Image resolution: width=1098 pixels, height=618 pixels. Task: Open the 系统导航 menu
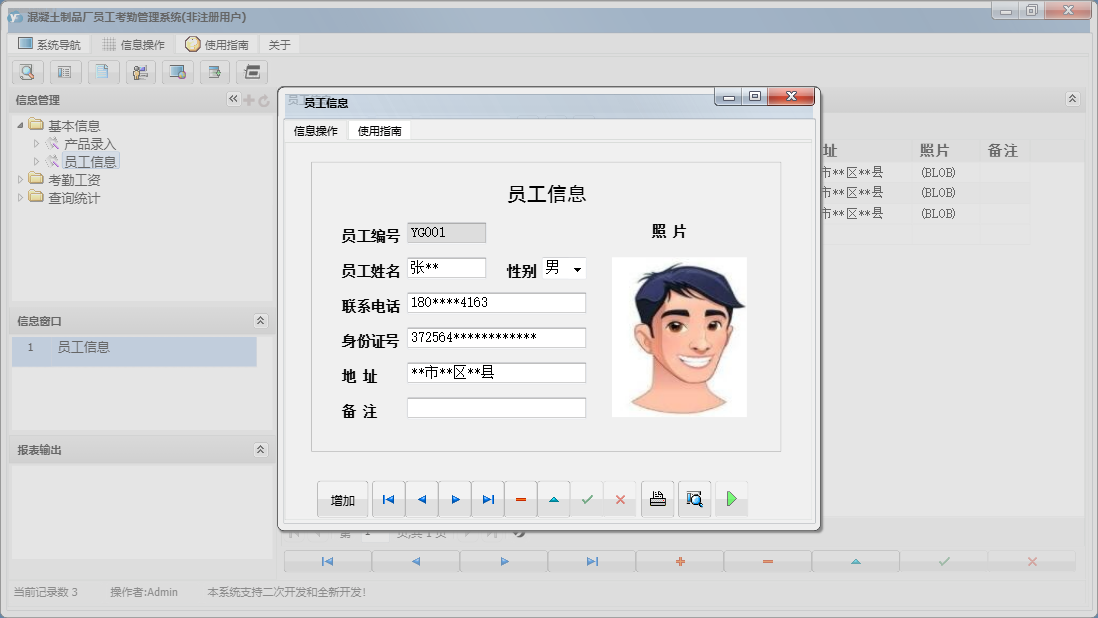(x=52, y=43)
